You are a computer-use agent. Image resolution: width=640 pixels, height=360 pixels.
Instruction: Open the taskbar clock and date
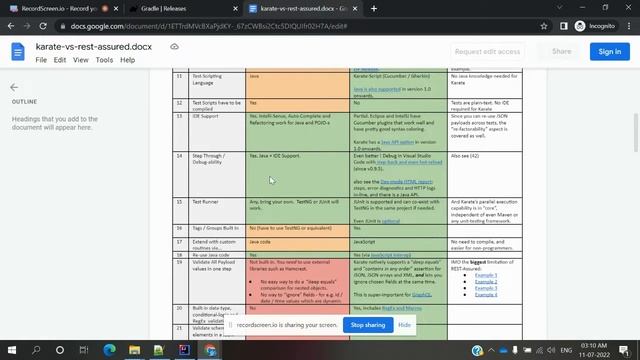click(594, 350)
